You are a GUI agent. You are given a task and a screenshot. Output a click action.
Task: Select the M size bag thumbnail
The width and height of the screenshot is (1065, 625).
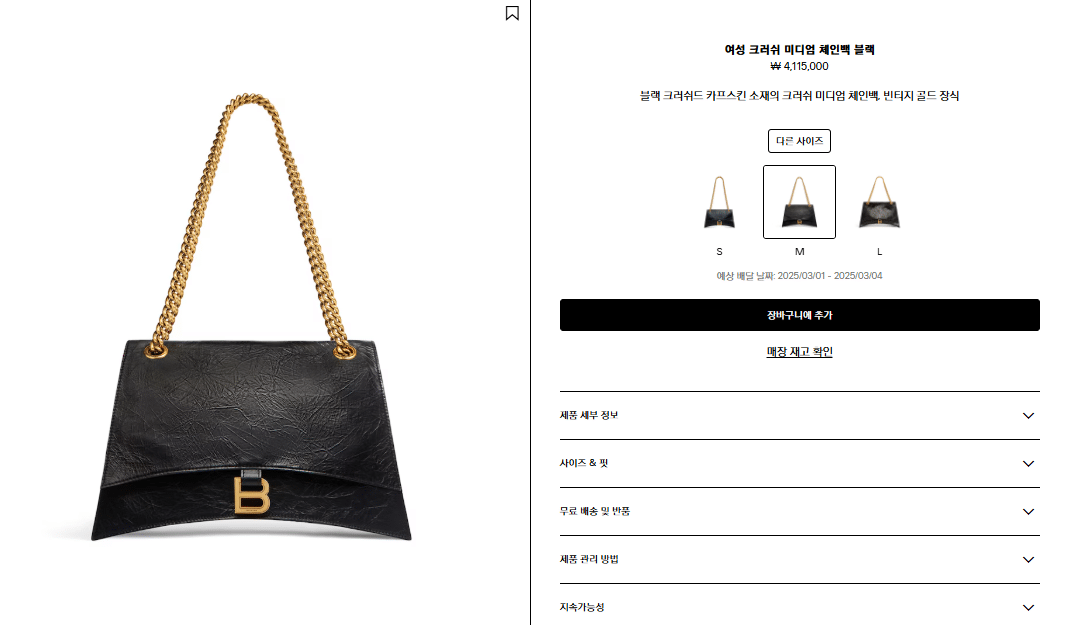pyautogui.click(x=799, y=202)
